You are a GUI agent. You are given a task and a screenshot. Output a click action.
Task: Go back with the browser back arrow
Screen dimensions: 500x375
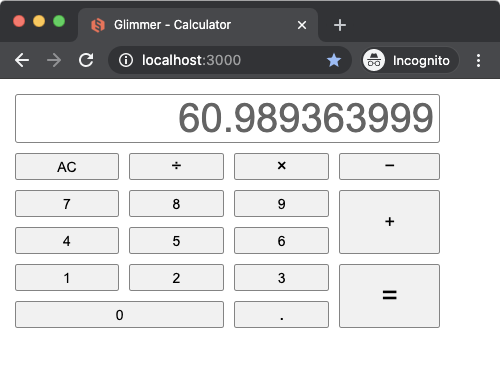coord(22,60)
